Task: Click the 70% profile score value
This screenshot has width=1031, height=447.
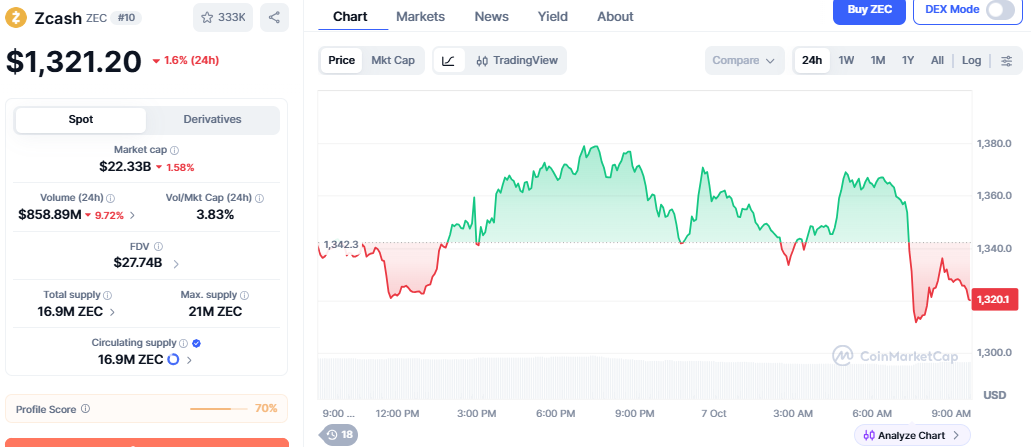Action: coord(266,409)
